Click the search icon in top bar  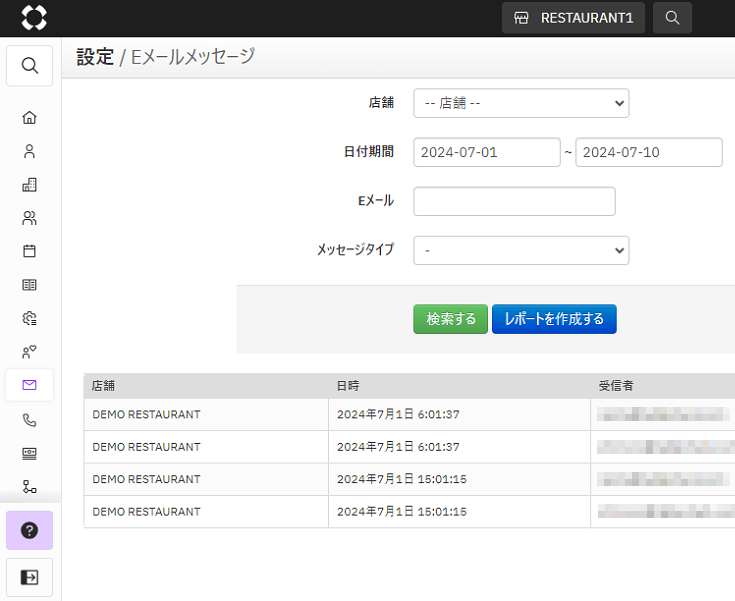point(672,18)
